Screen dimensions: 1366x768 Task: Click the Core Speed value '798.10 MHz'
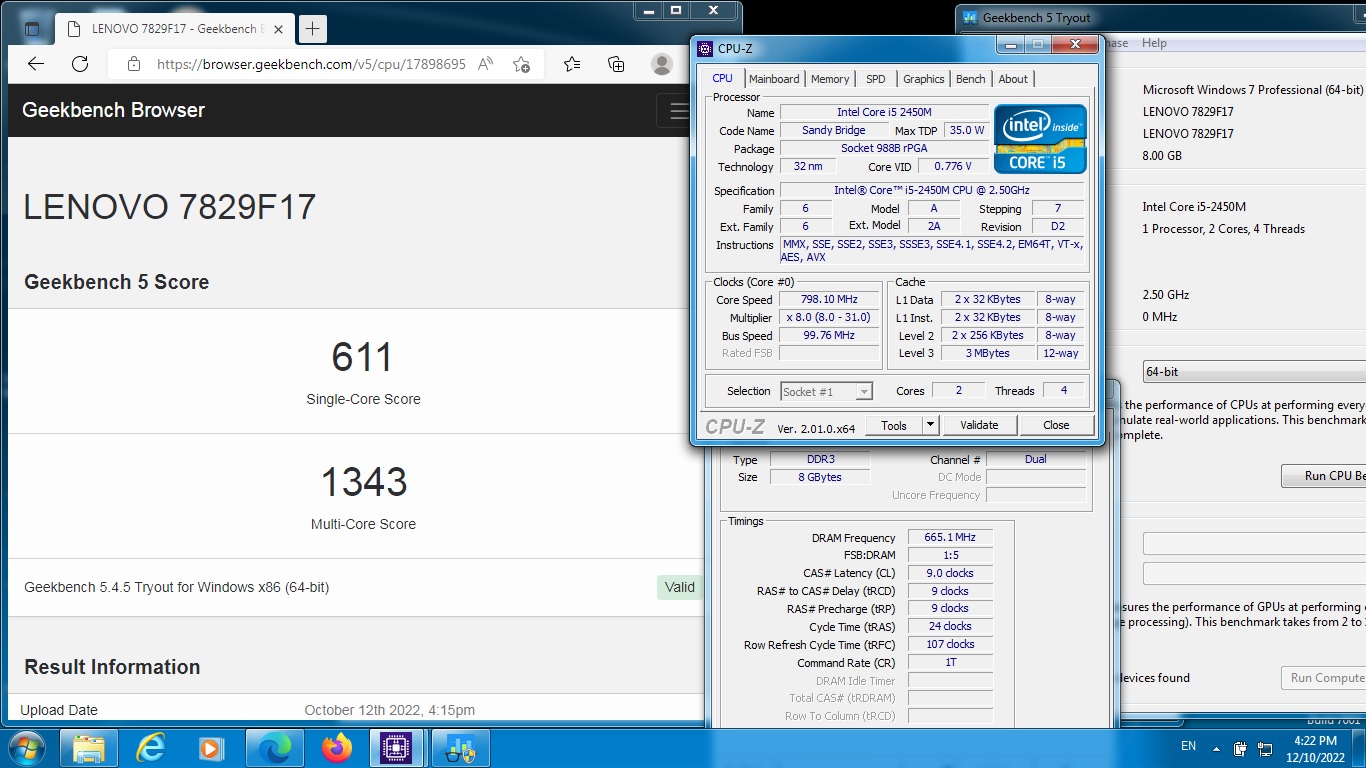[829, 299]
